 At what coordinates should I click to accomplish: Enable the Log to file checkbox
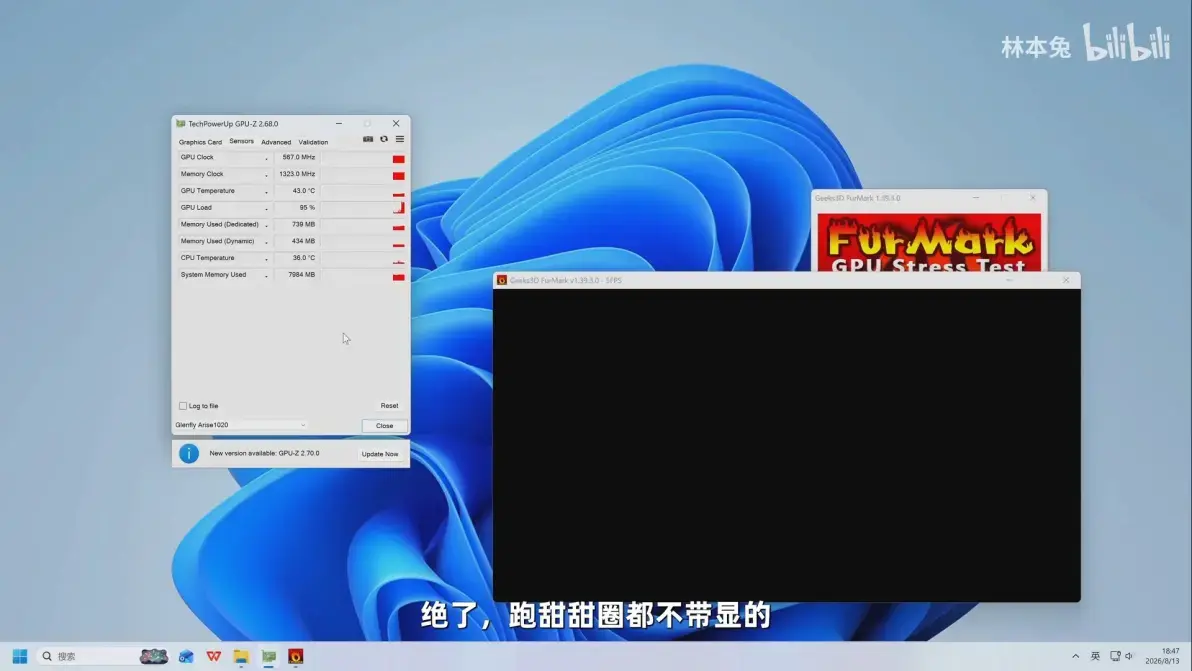pos(183,406)
